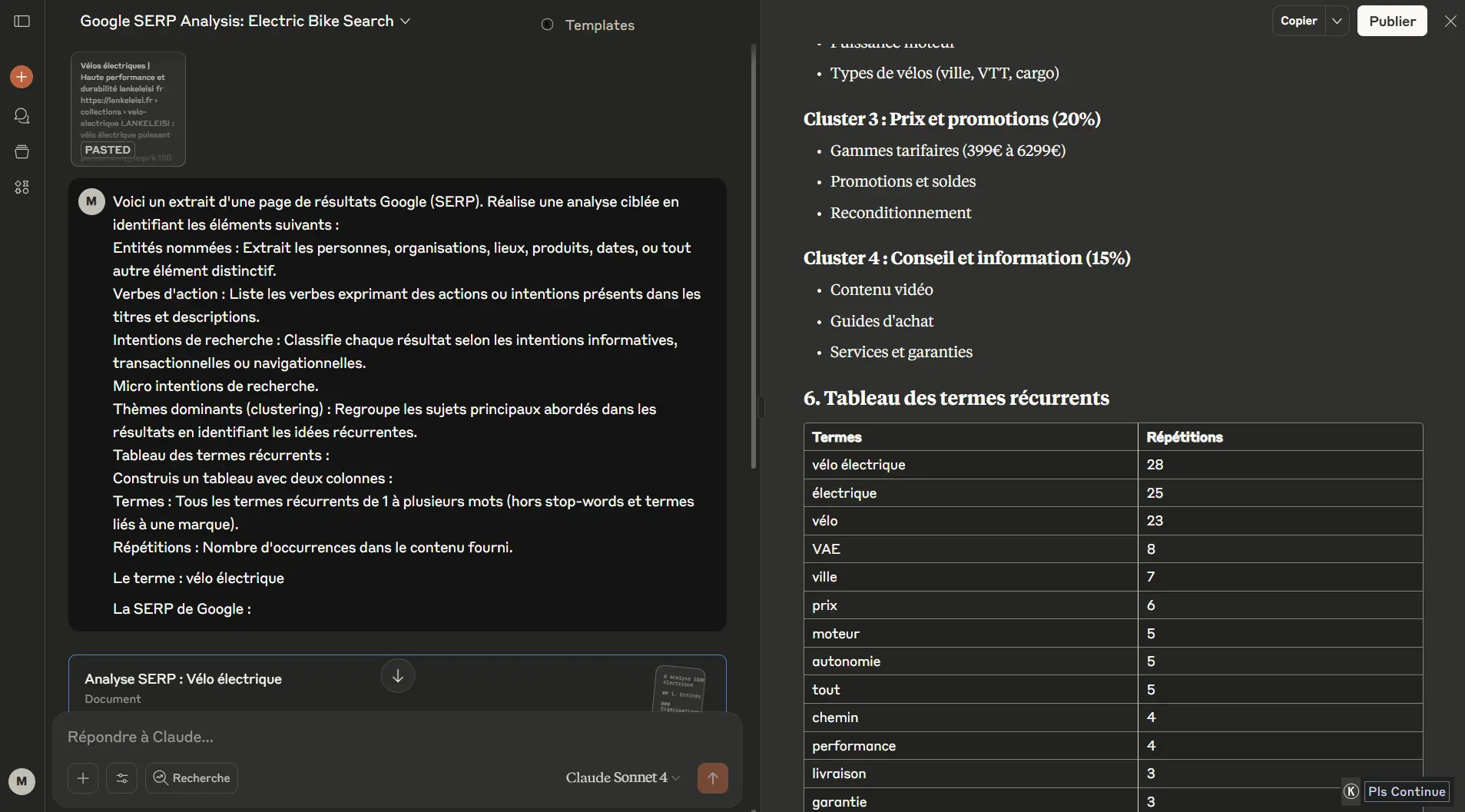The image size is (1465, 812).
Task: Click the chat panel scrollbar
Action: [753, 254]
